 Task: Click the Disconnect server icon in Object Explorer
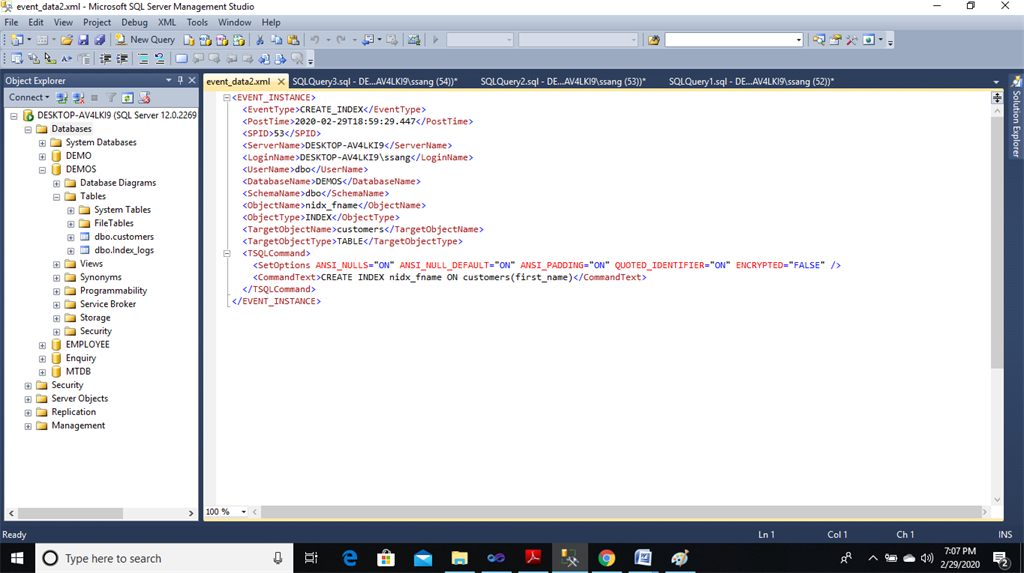[78, 98]
